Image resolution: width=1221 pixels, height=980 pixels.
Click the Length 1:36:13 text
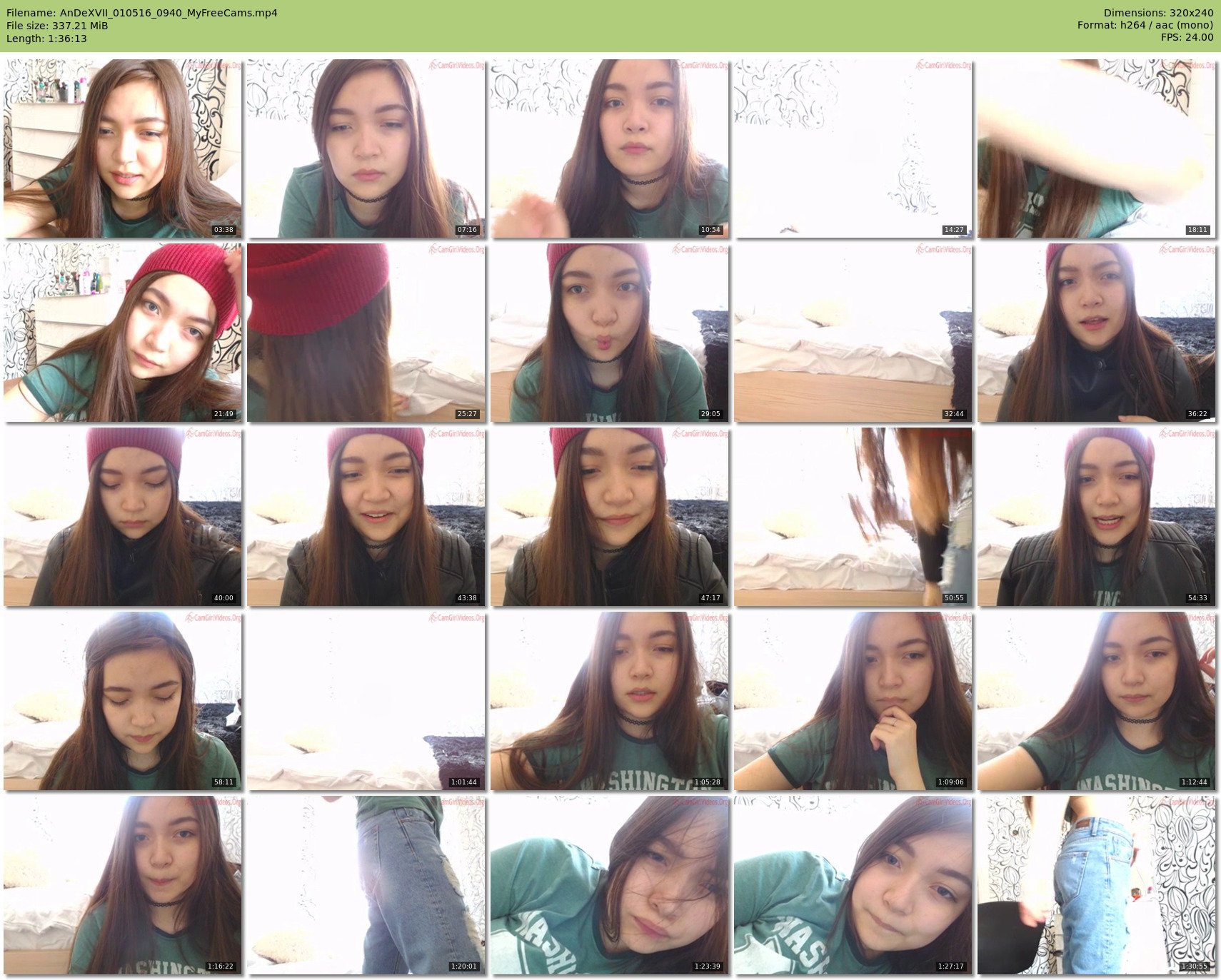pyautogui.click(x=46, y=39)
